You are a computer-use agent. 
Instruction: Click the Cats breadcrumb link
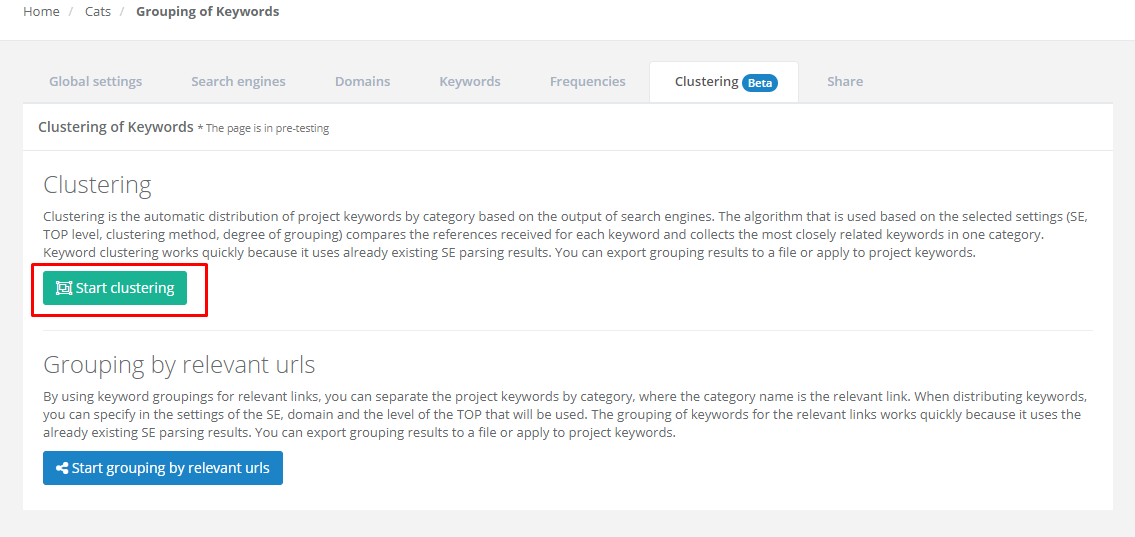pos(98,12)
